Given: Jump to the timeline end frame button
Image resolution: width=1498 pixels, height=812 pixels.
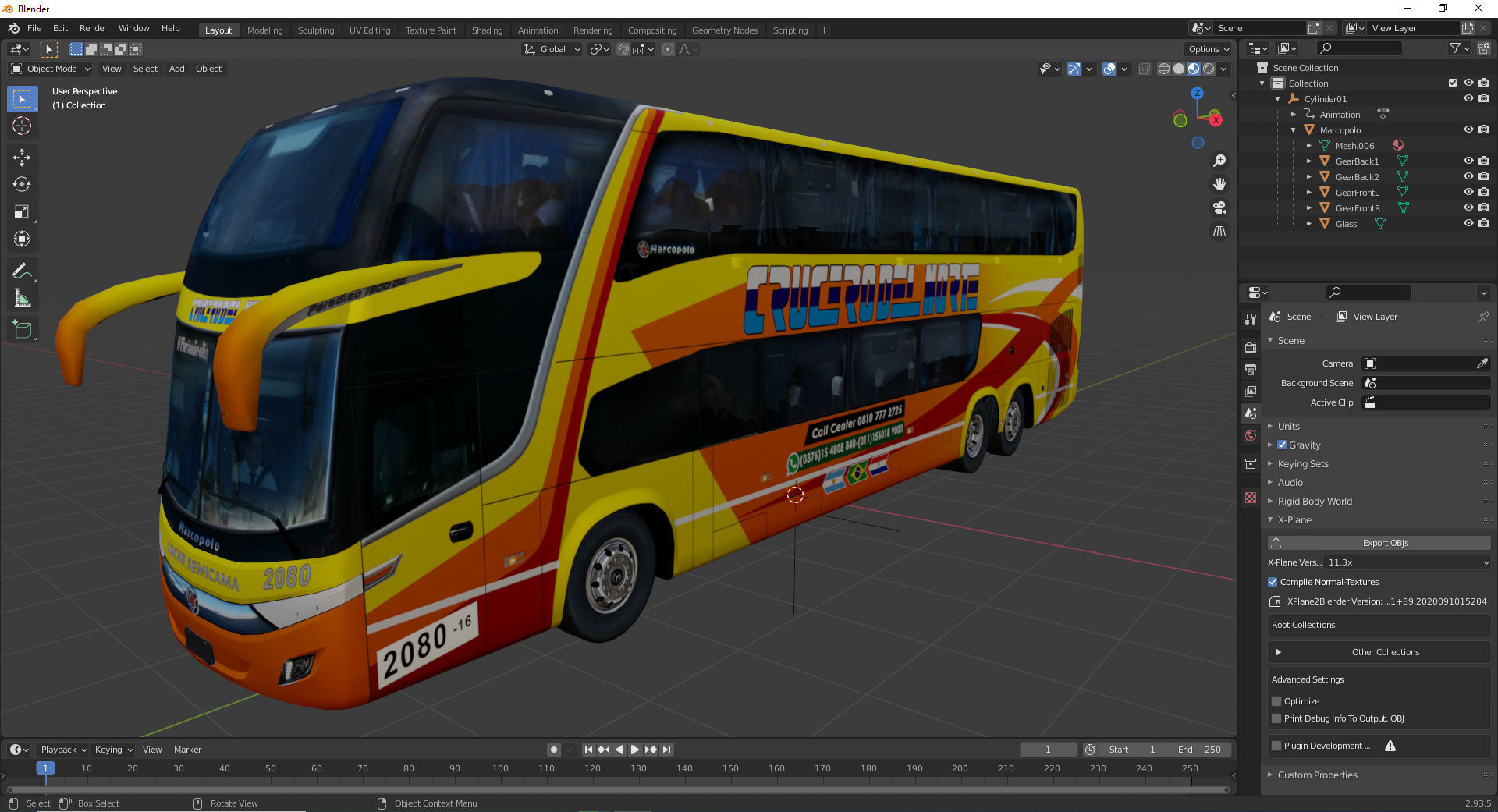Looking at the screenshot, I should 666,750.
